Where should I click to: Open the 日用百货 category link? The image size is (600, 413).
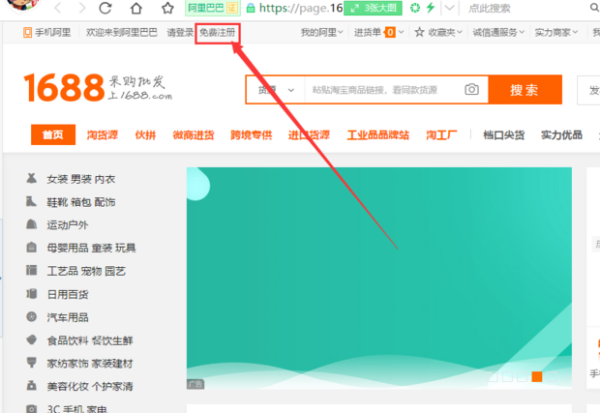[67, 294]
